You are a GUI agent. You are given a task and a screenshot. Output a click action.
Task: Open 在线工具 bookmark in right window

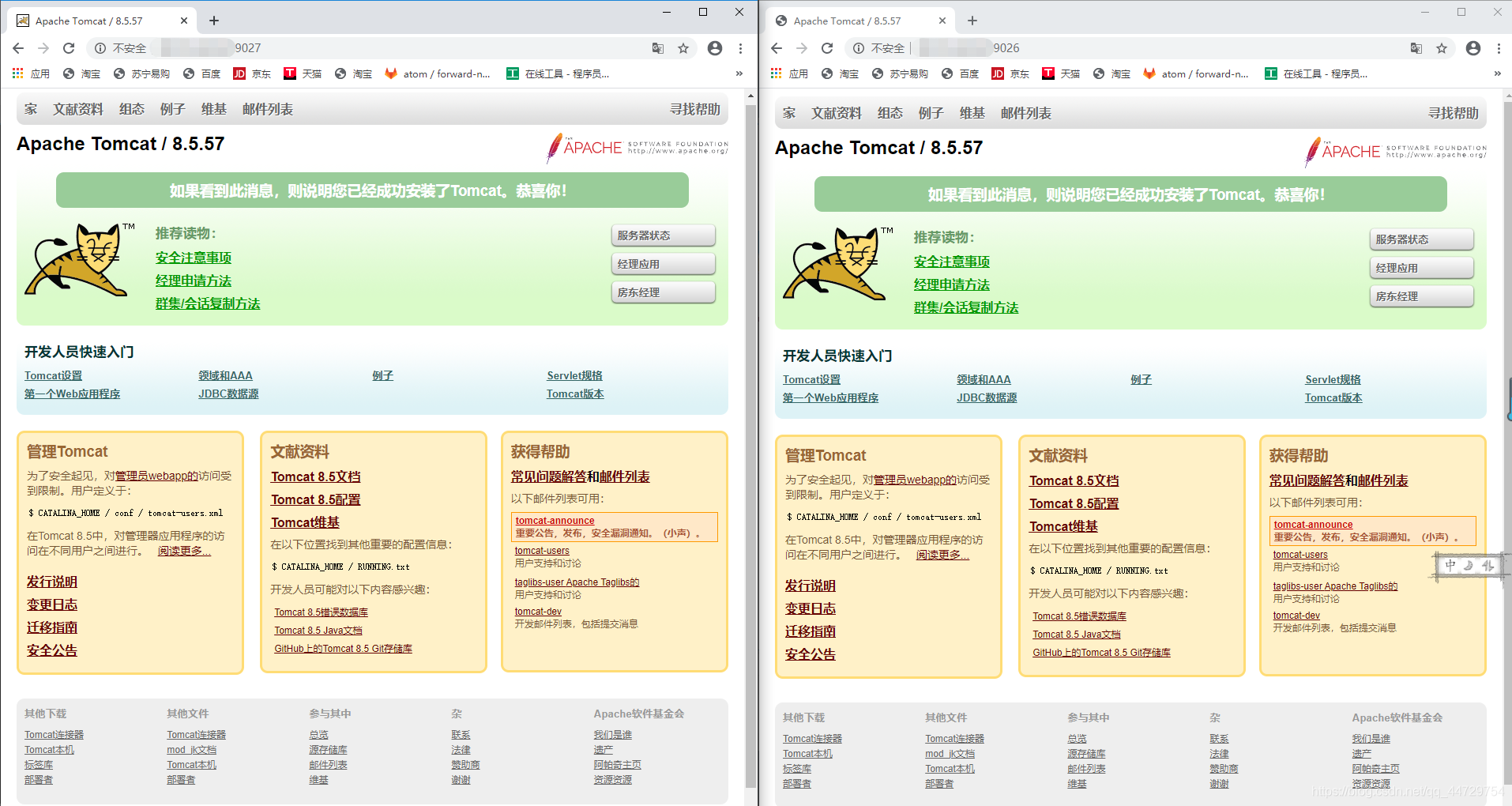point(1316,73)
